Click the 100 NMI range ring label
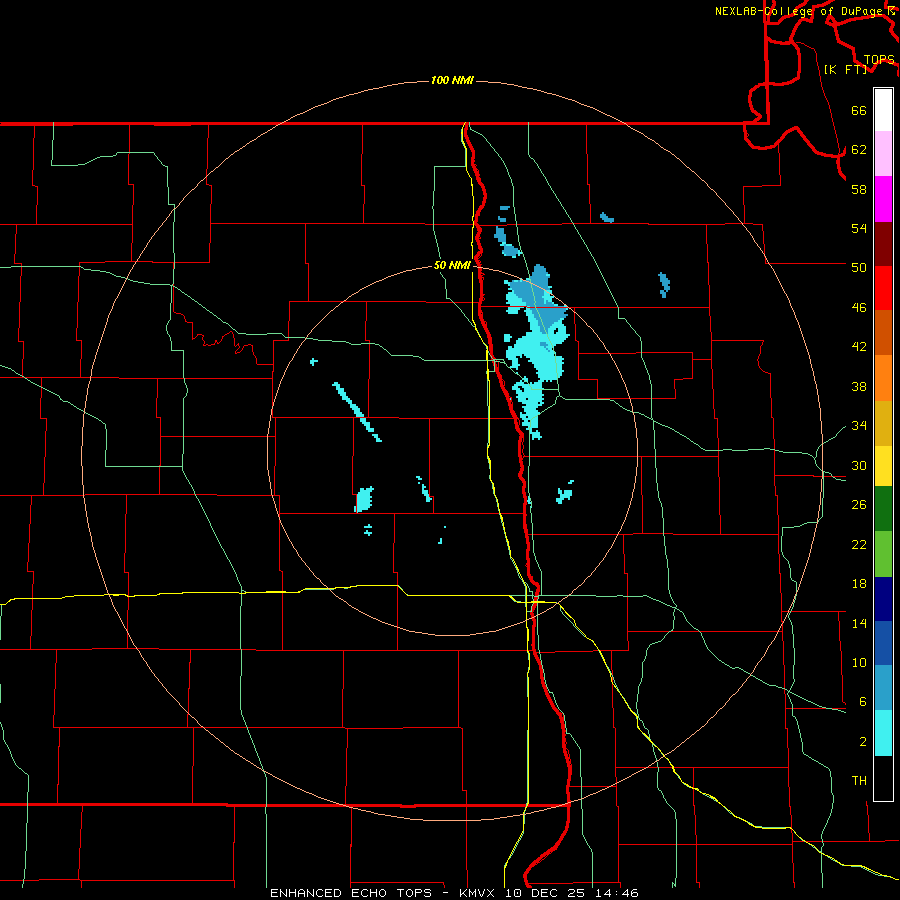This screenshot has height=900, width=900. click(452, 80)
